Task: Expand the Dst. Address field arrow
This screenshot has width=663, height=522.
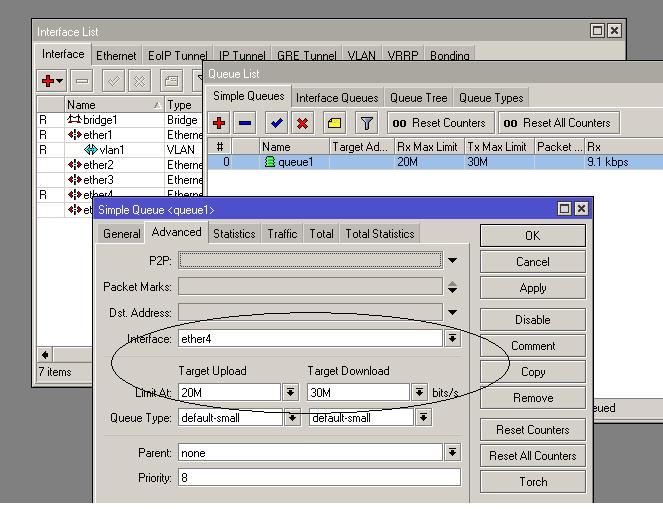Action: [452, 312]
